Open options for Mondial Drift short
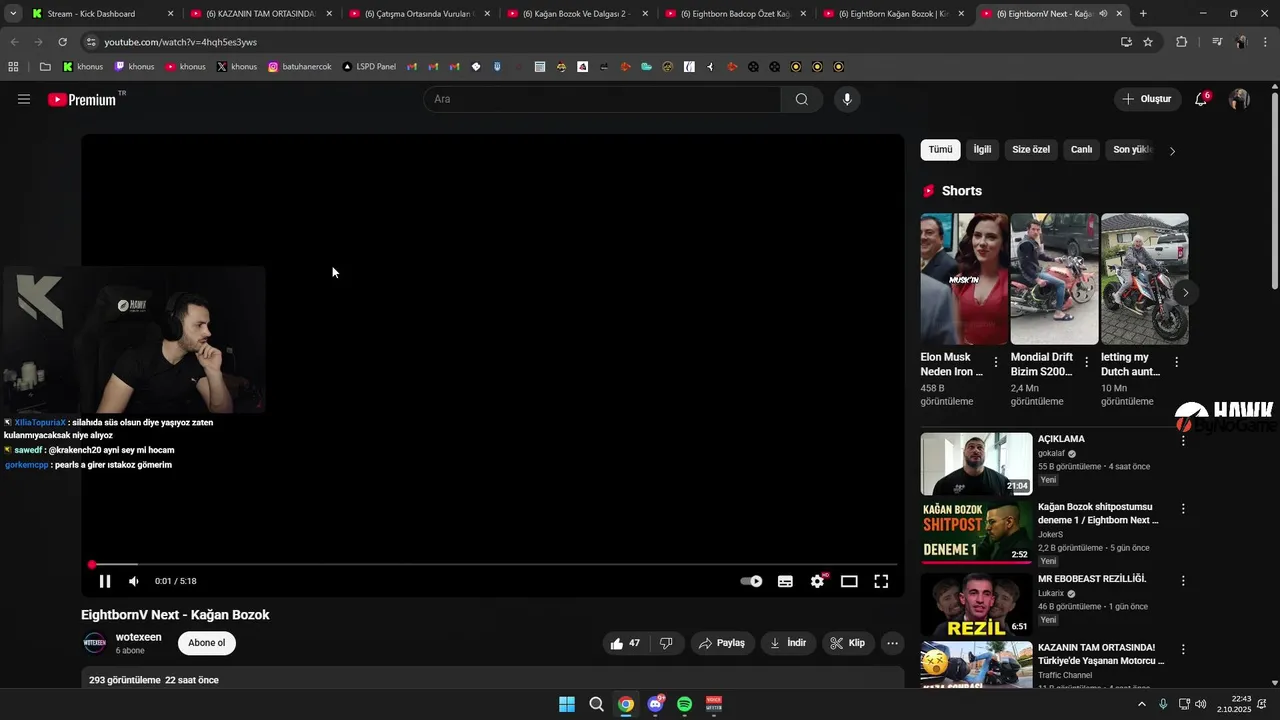Image resolution: width=1280 pixels, height=720 pixels. tap(1086, 362)
